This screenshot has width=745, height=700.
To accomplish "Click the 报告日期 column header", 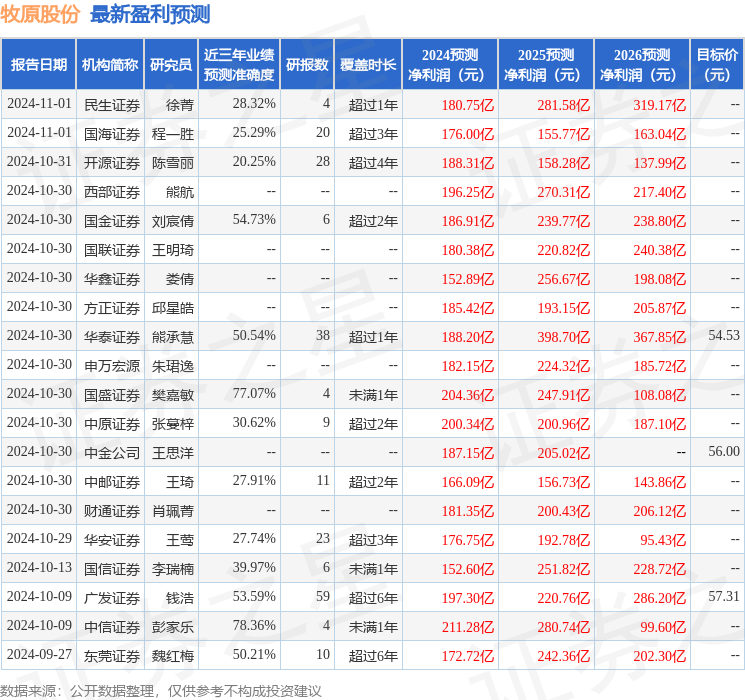I will [x=38, y=64].
